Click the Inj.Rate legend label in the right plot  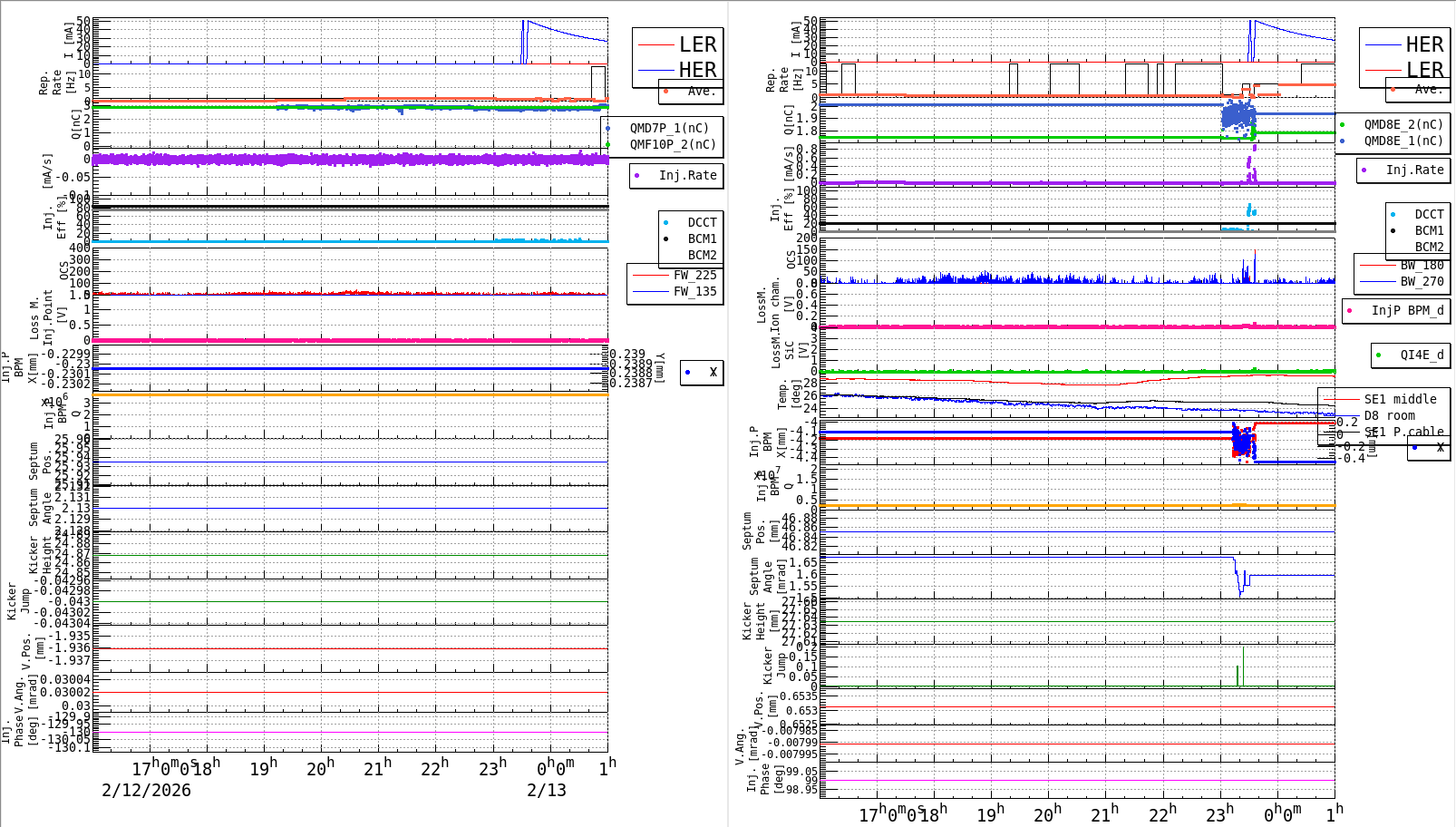pos(1414,170)
